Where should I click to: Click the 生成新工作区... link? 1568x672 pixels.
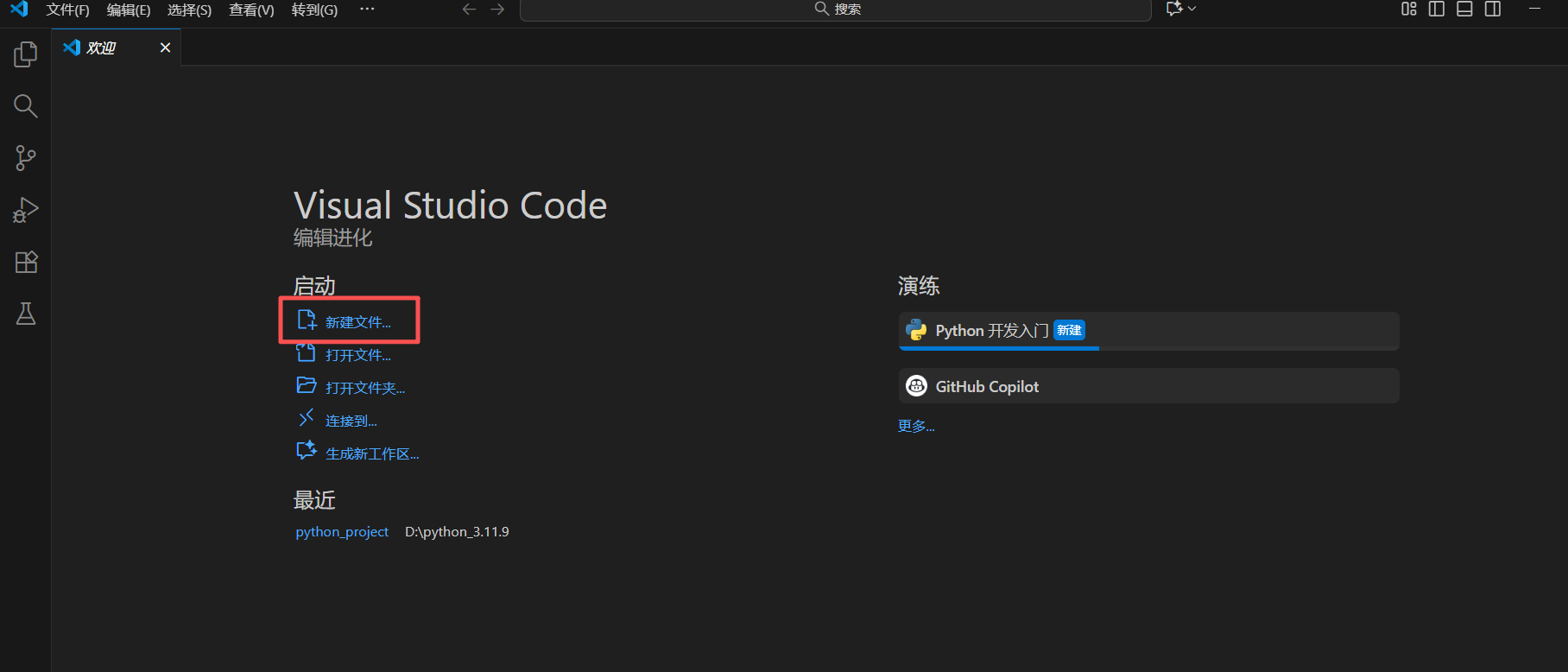(371, 453)
